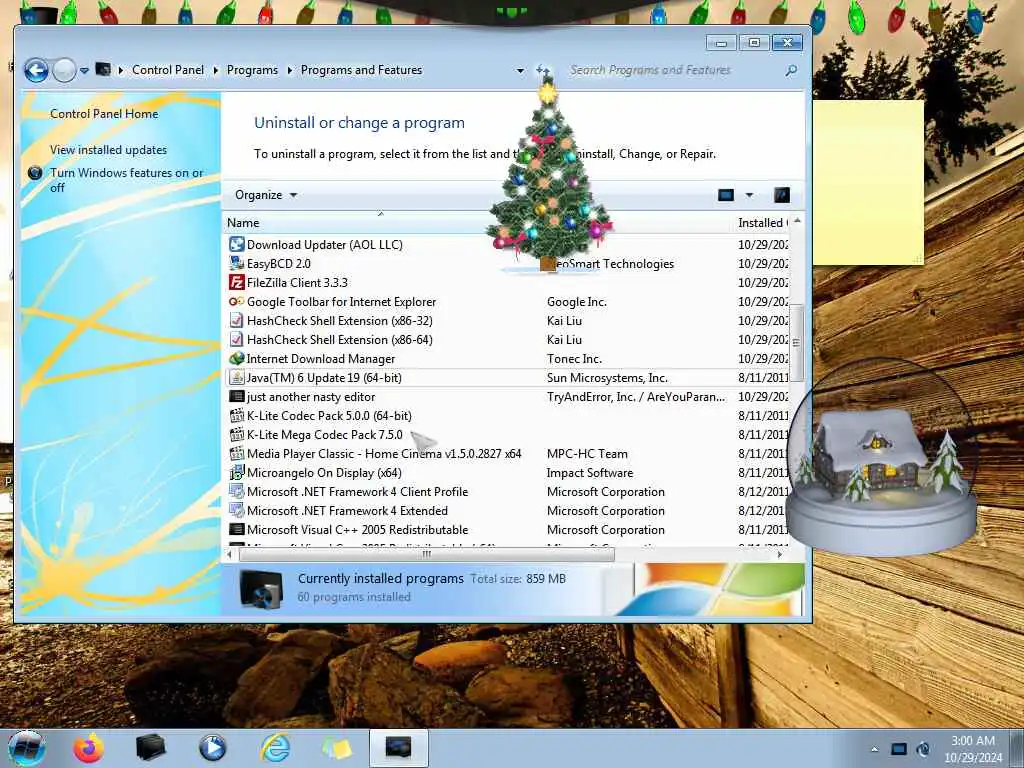Select Microangelo On Display (x64) icon

click(236, 472)
